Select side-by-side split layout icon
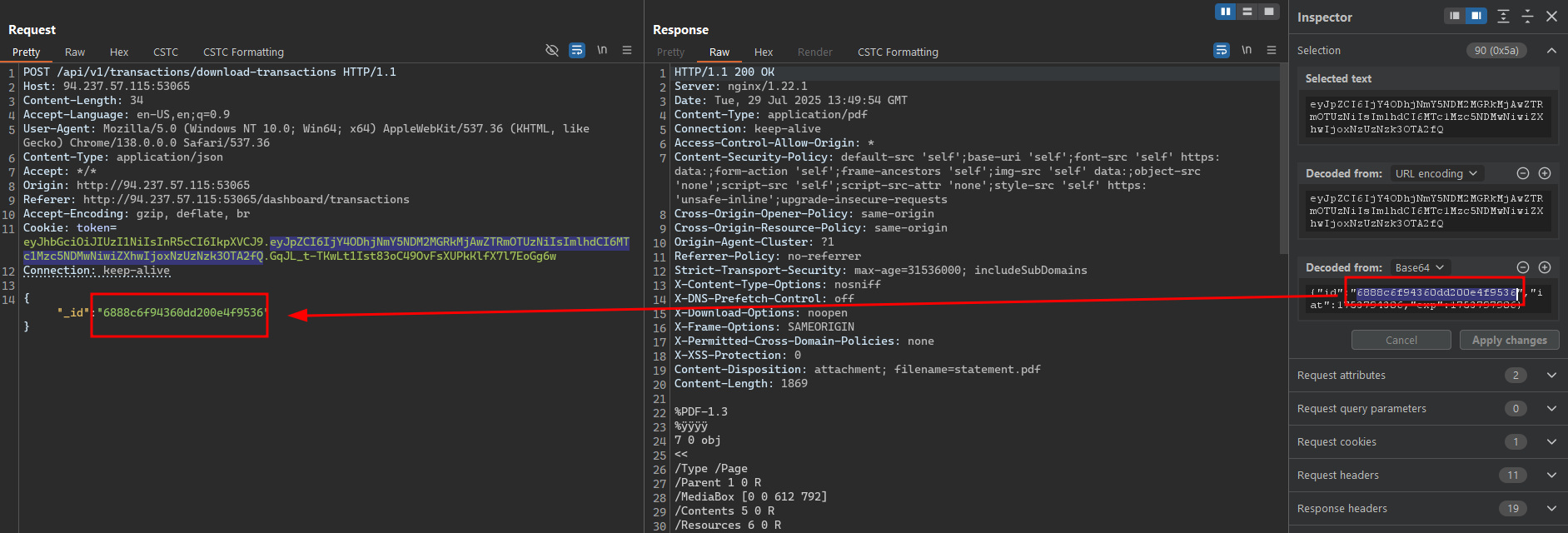Viewport: 1568px width, 533px height. tap(1225, 12)
